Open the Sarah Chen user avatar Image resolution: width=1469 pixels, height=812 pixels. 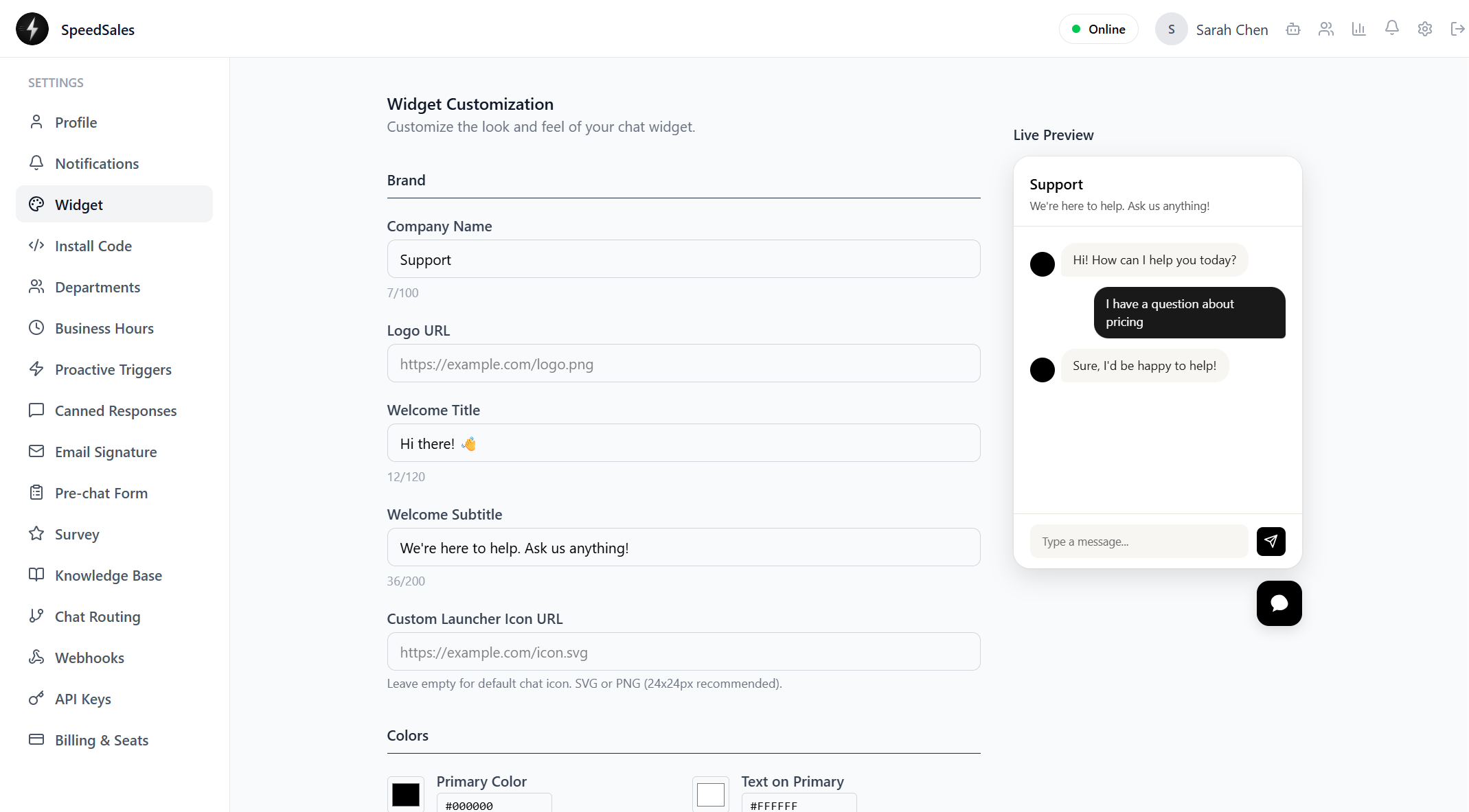1171,30
